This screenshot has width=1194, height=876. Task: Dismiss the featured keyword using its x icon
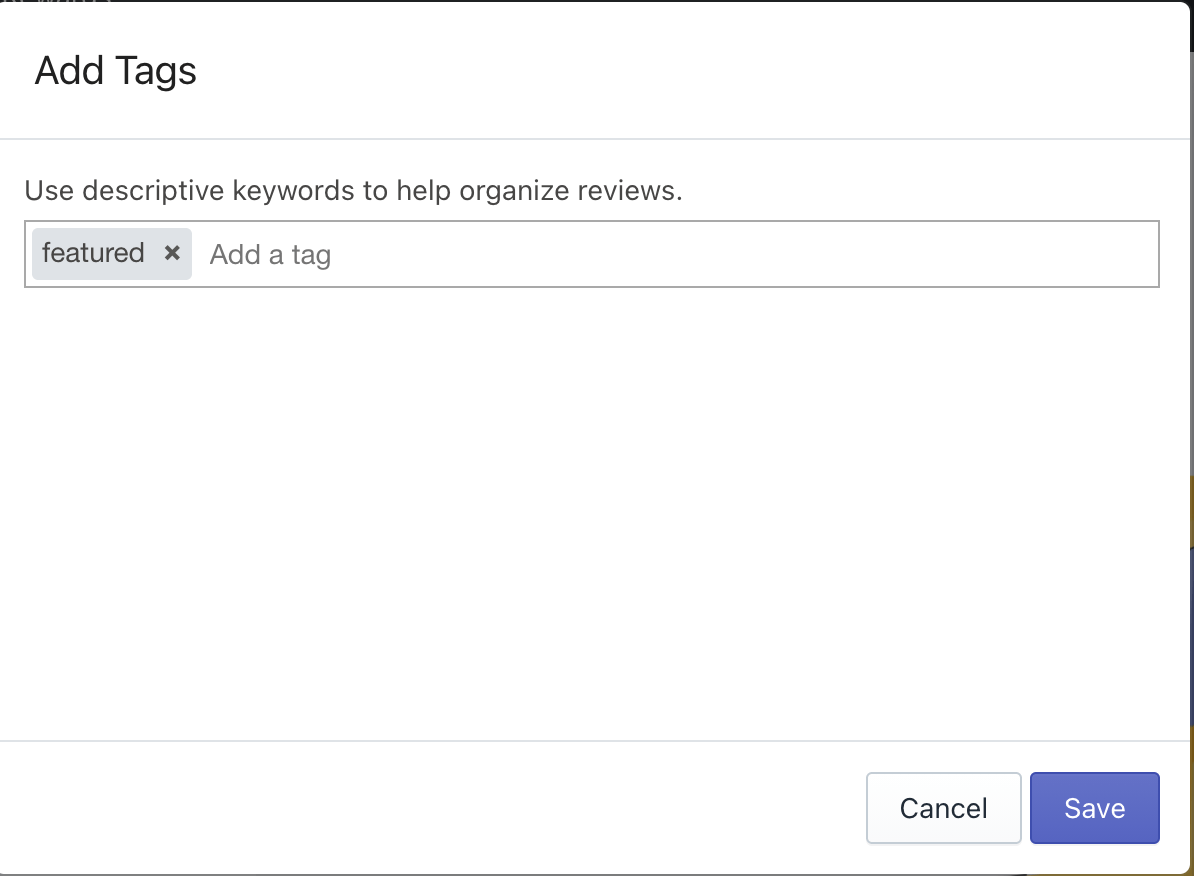pyautogui.click(x=171, y=253)
